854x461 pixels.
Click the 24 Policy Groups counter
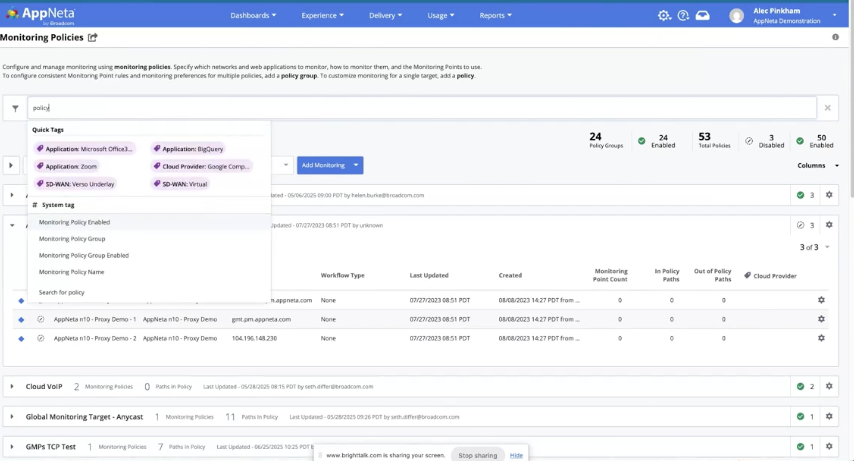606,140
